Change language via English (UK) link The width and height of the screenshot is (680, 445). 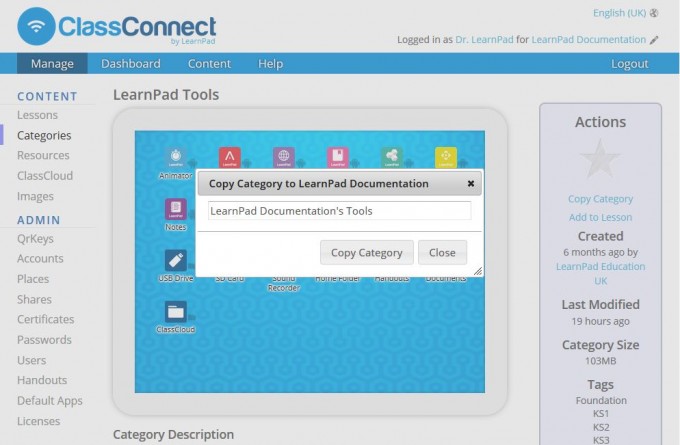click(x=620, y=13)
